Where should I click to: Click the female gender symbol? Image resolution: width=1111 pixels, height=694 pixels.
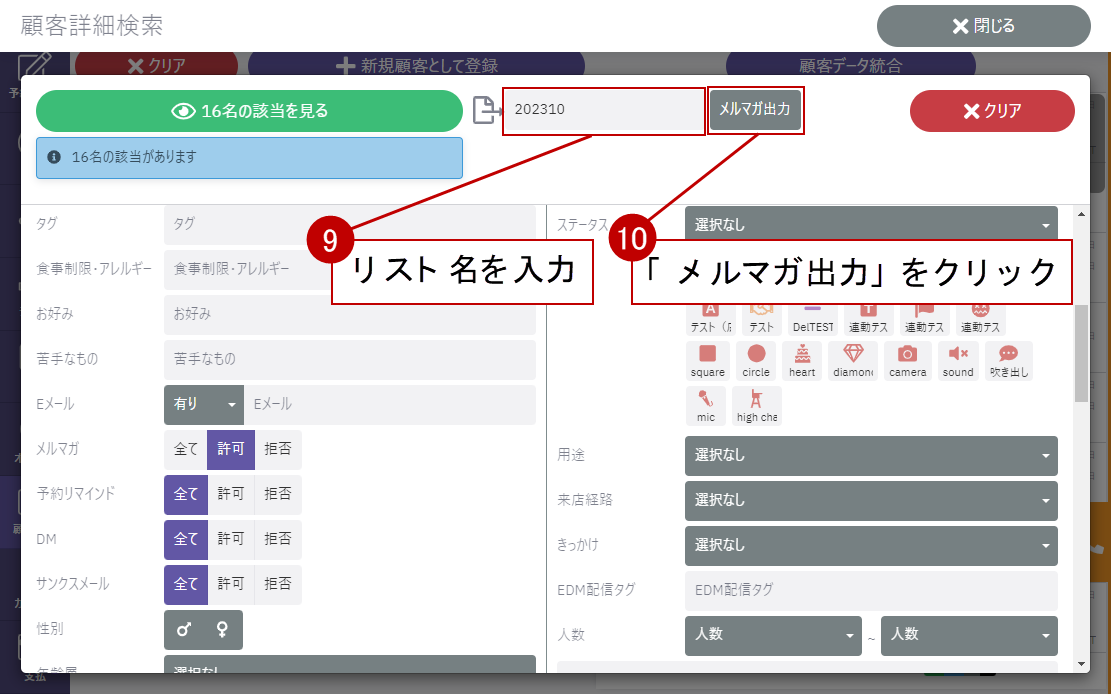(222, 630)
